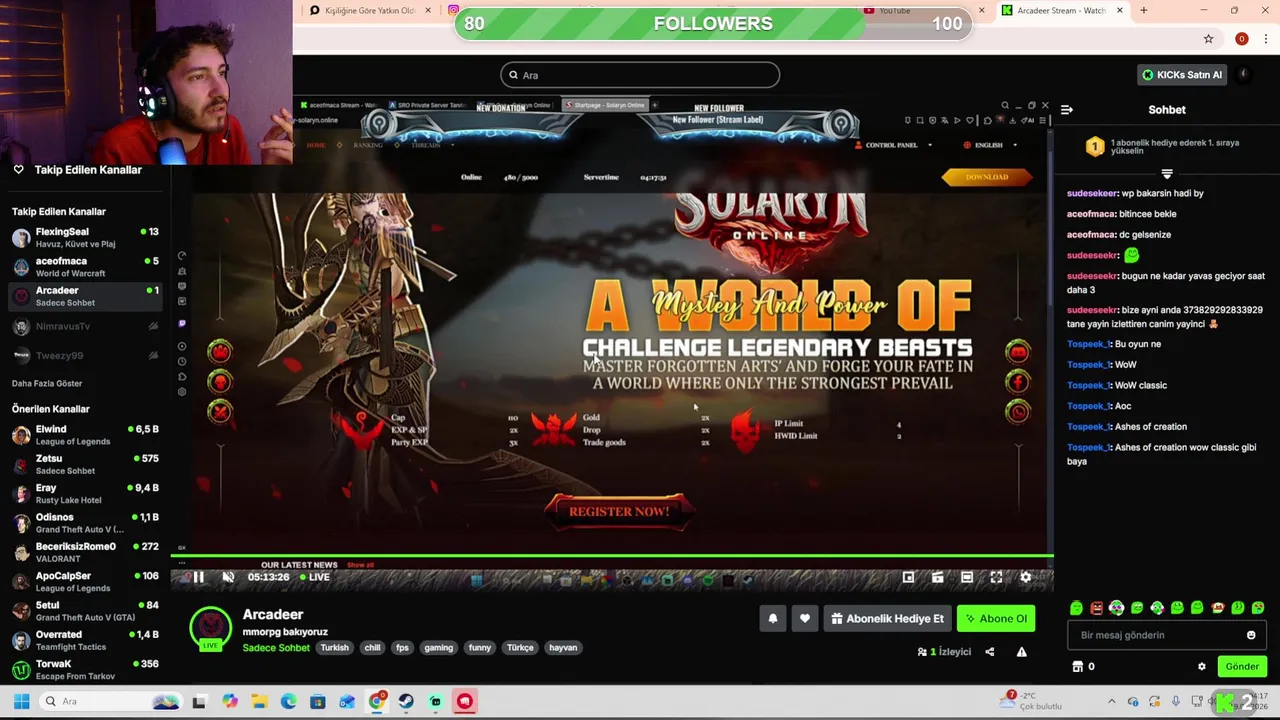Open player settings gear
1280x720 pixels.
click(1025, 577)
